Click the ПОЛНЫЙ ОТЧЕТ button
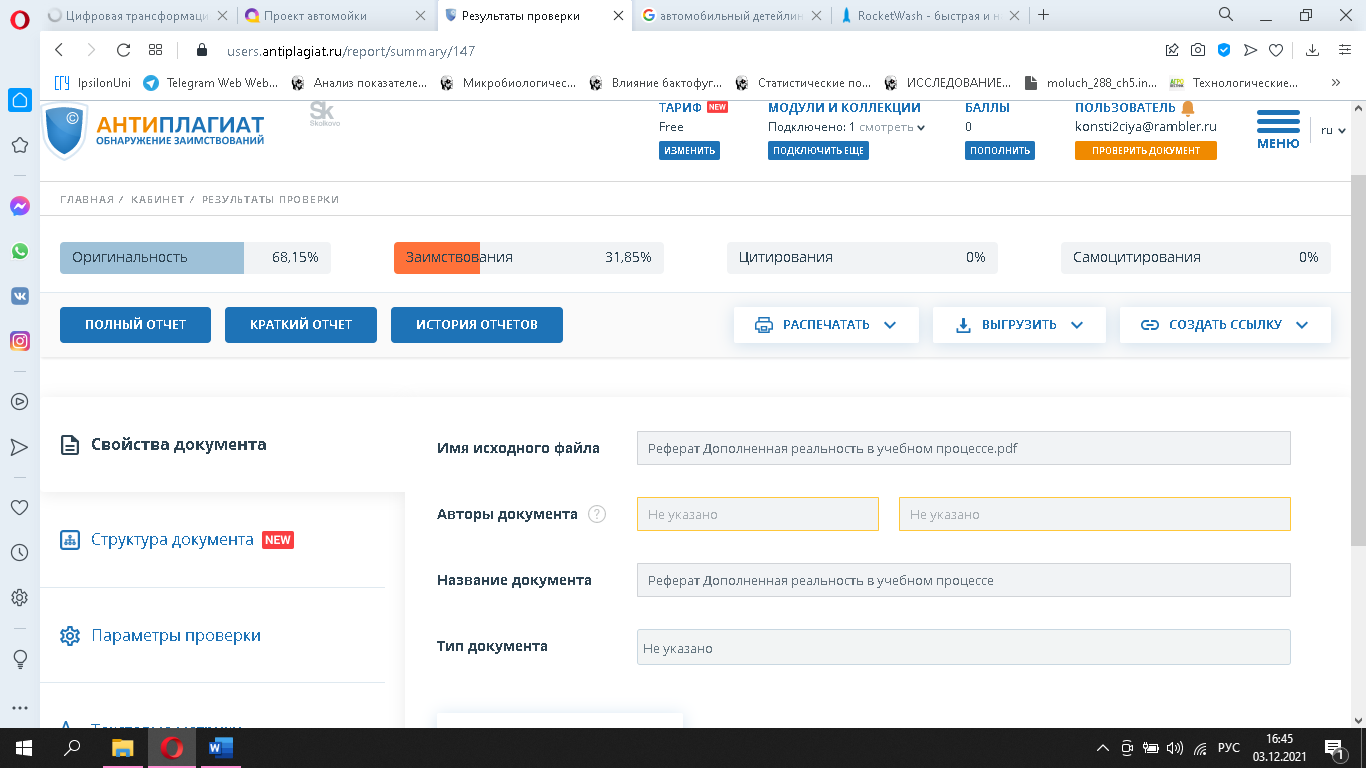Image resolution: width=1366 pixels, height=768 pixels. [135, 325]
